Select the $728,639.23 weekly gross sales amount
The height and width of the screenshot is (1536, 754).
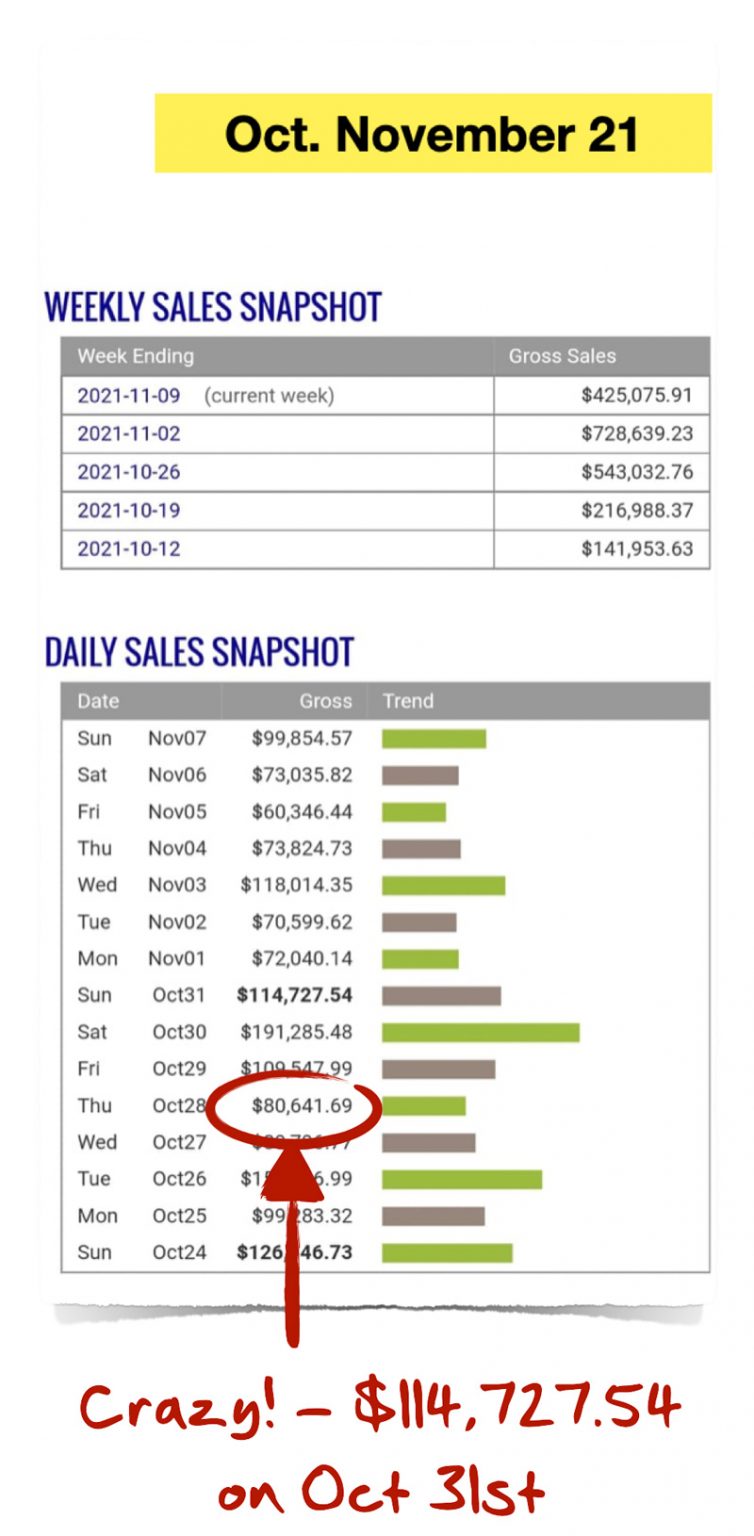[637, 434]
